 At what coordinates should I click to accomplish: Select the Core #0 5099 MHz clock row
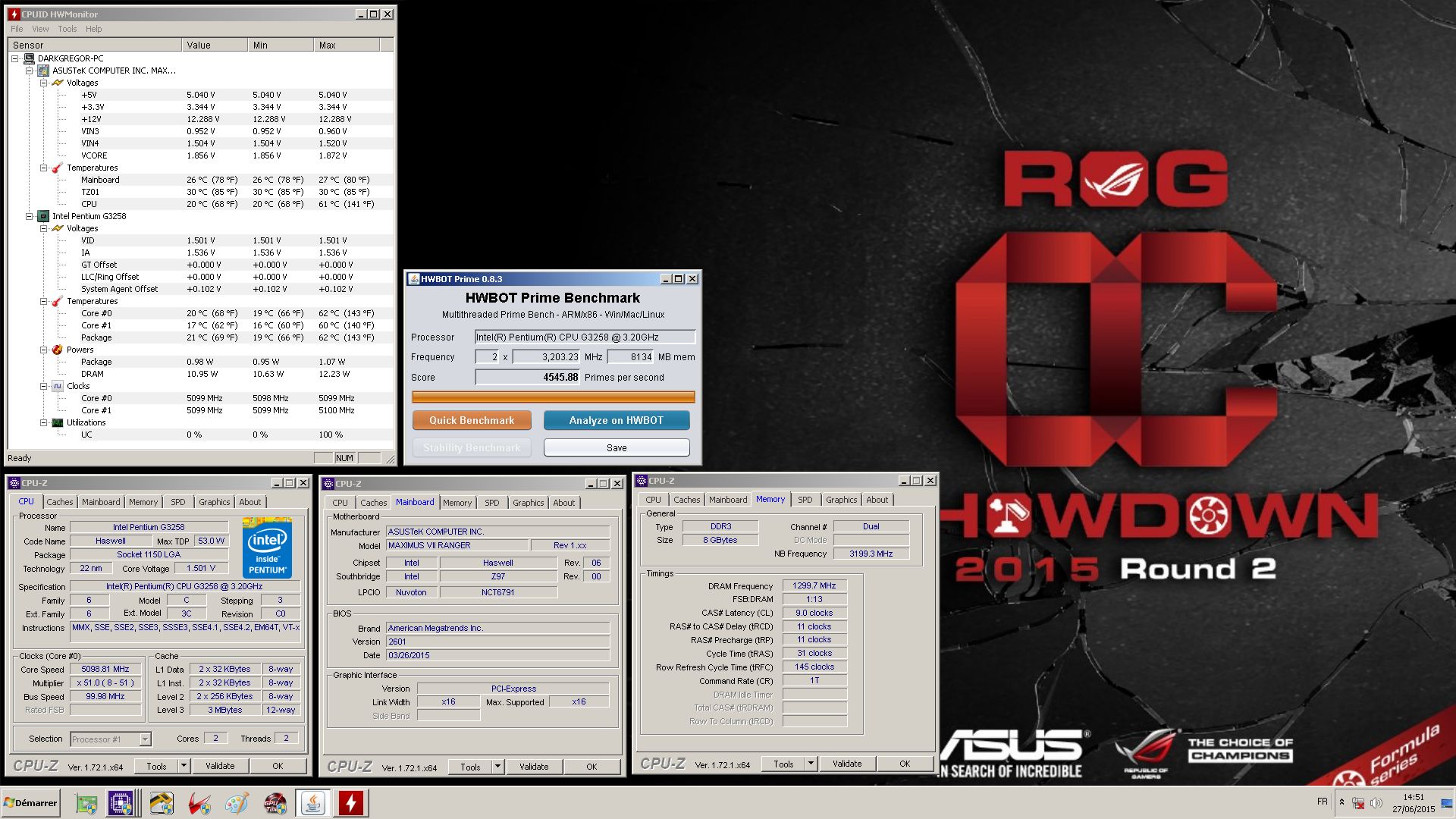(x=201, y=398)
